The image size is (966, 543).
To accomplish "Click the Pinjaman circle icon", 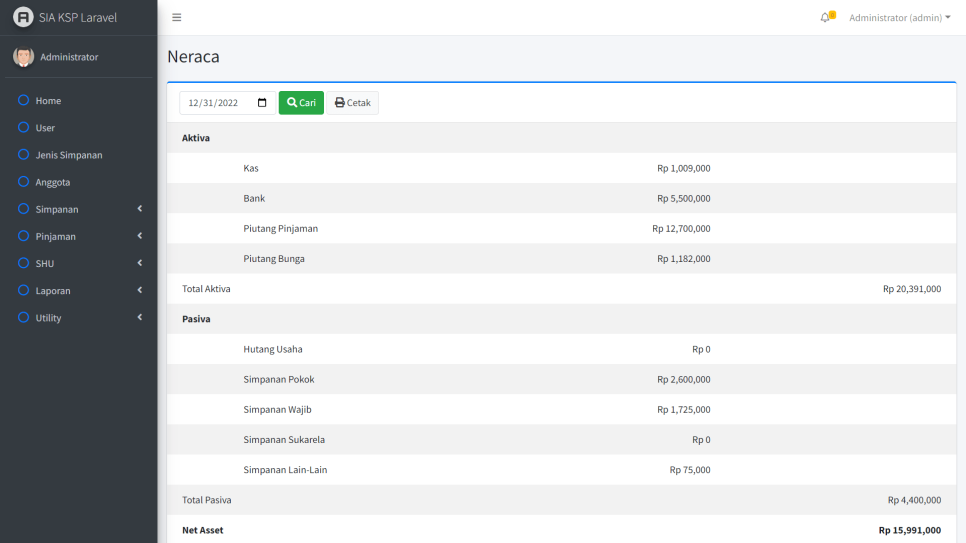I will (23, 235).
